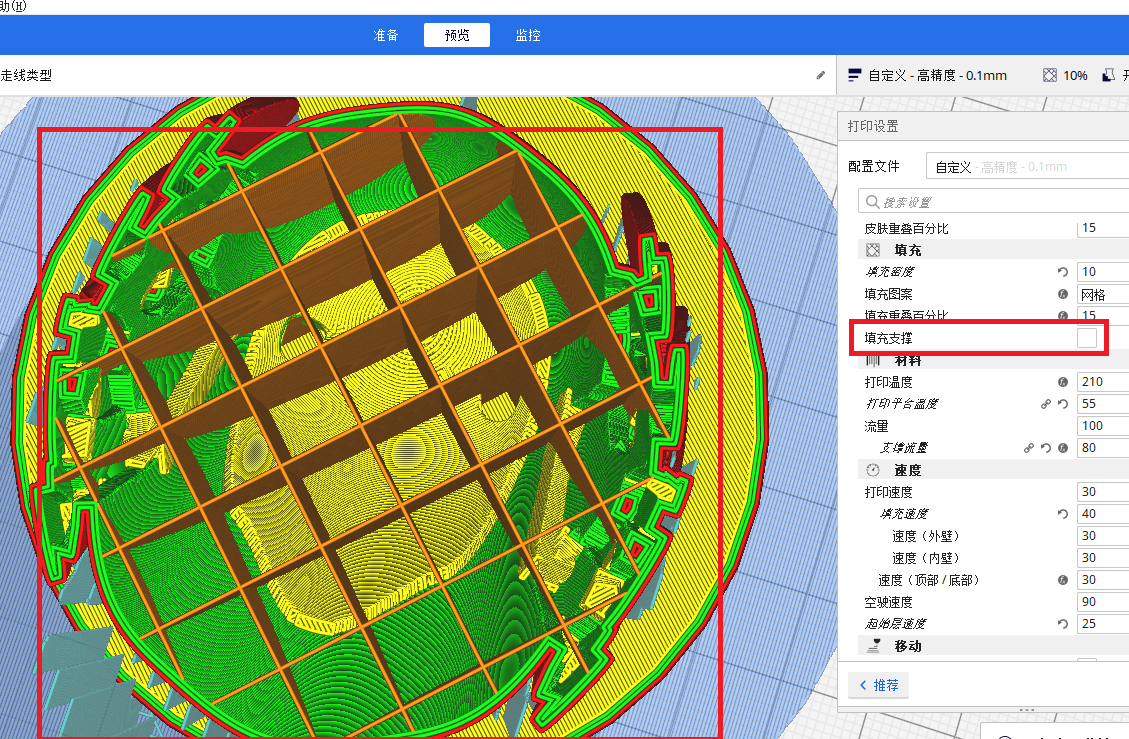Open the 填充图案 网格 pattern dropdown
Viewport: 1129px width, 739px height.
[x=1102, y=294]
